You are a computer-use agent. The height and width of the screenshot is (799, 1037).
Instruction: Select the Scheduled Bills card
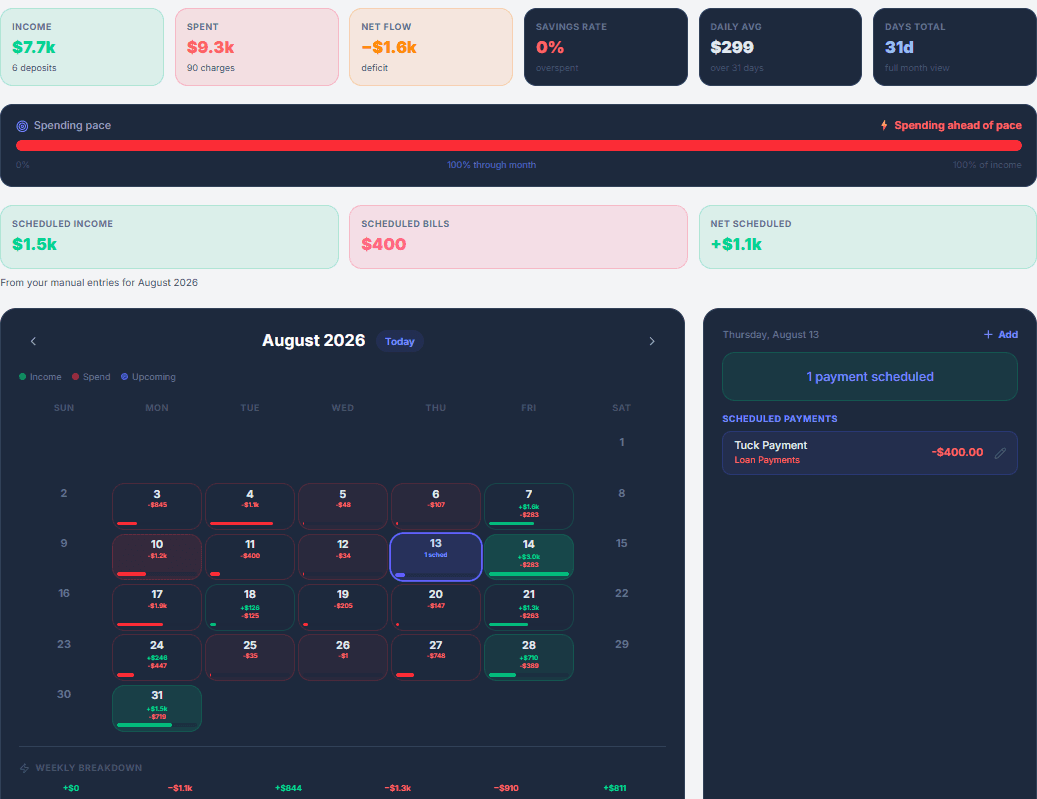(518, 237)
